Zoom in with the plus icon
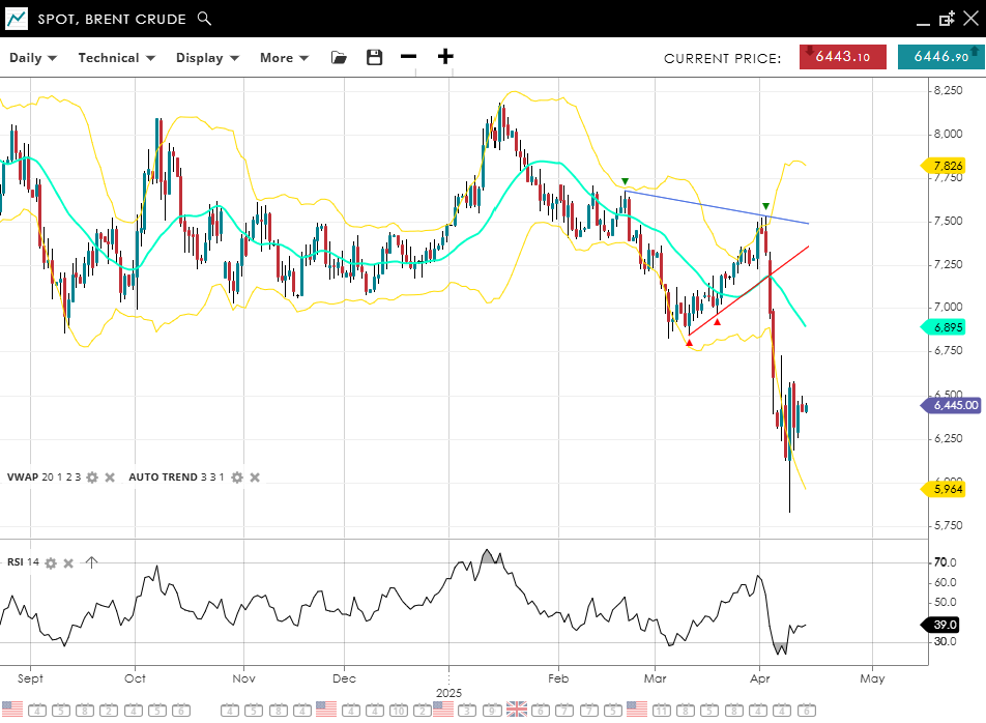 pos(445,57)
